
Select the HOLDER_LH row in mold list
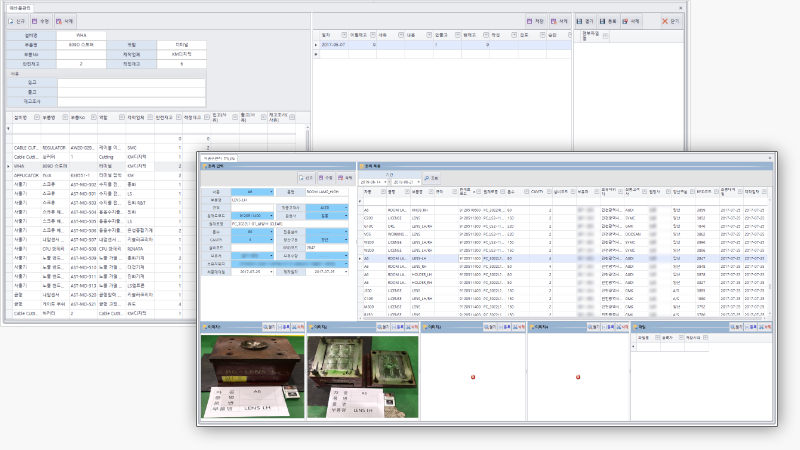564,274
